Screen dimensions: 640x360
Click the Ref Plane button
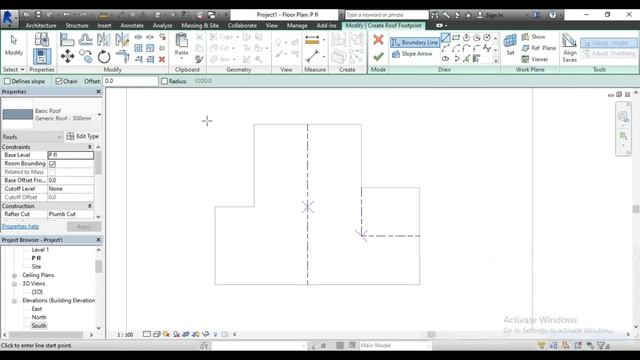pos(538,48)
